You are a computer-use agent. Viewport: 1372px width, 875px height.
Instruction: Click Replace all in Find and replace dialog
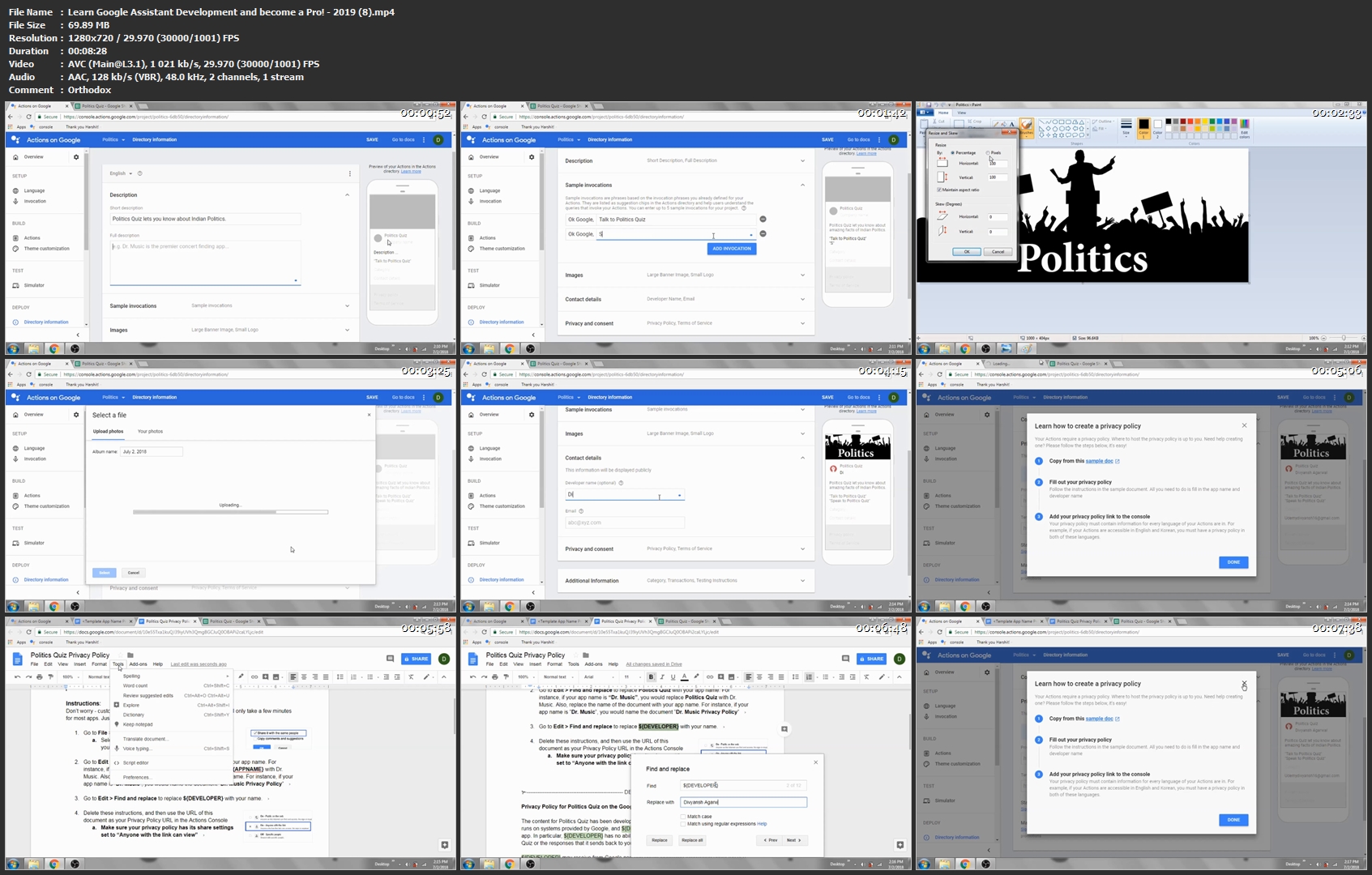pos(692,840)
